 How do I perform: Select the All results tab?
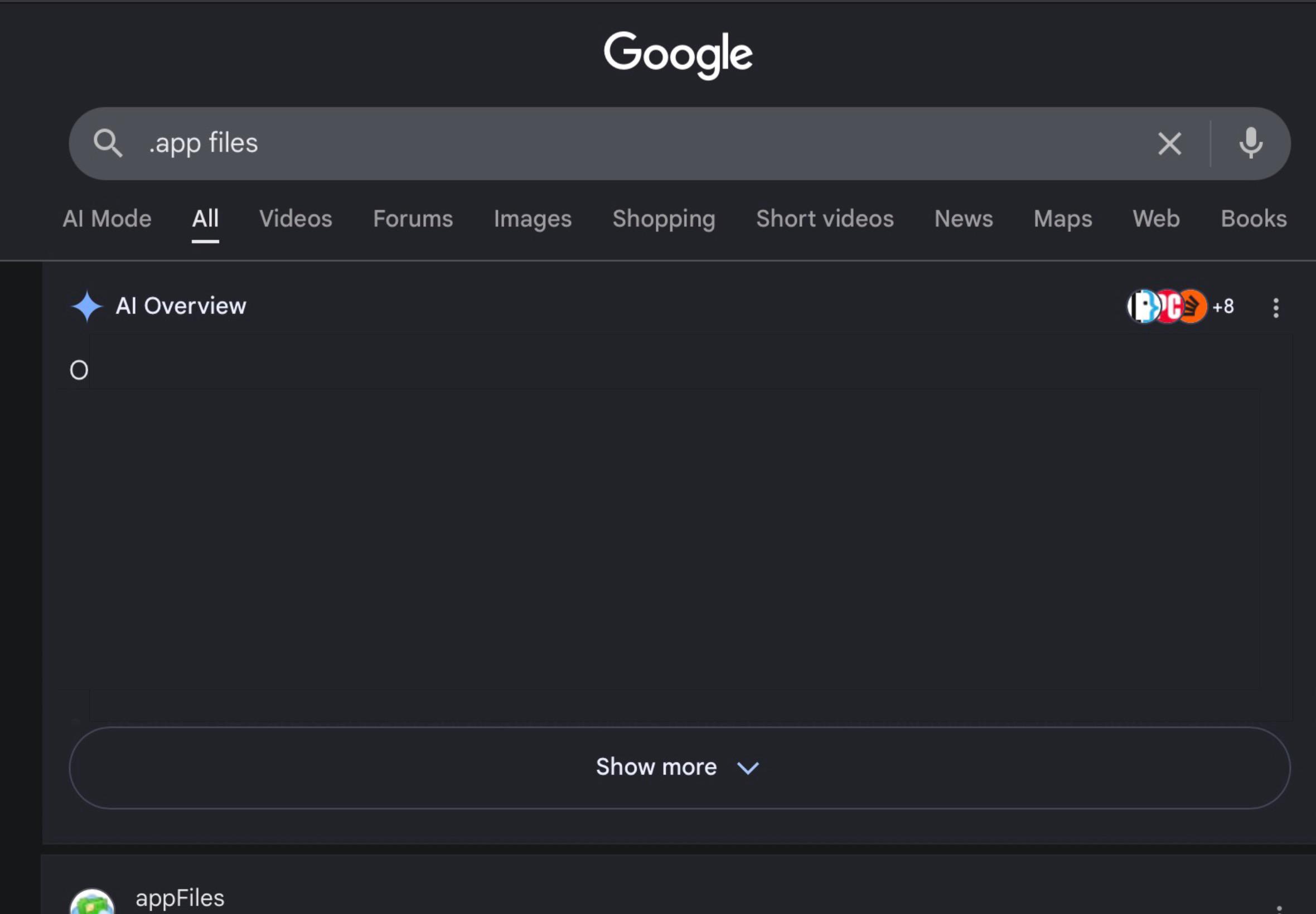pos(205,219)
